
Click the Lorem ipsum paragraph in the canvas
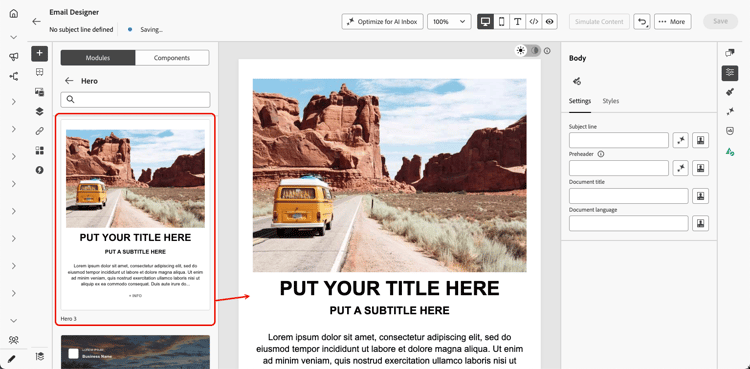click(x=389, y=349)
